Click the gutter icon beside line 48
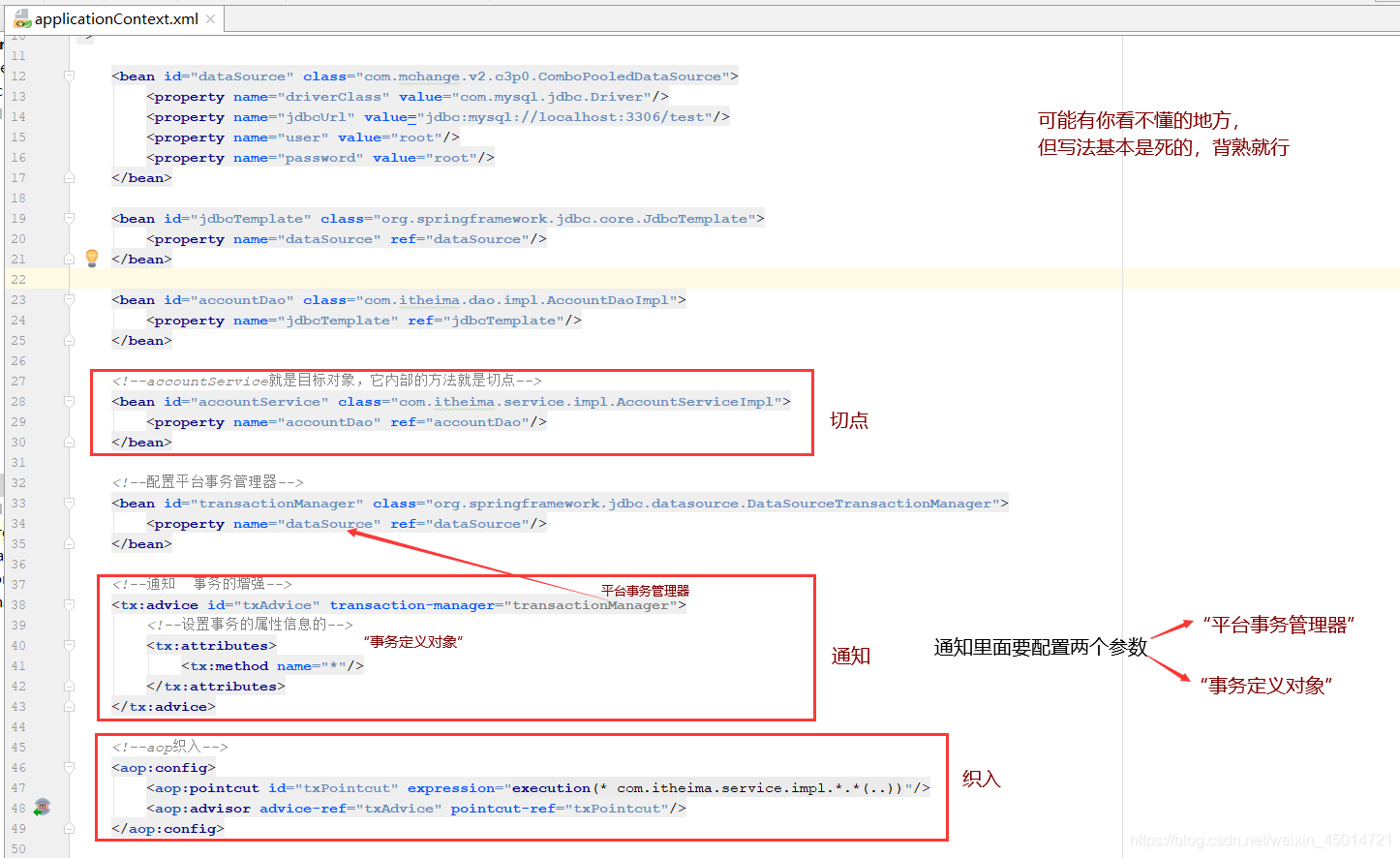The width and height of the screenshot is (1400, 858). click(x=42, y=808)
